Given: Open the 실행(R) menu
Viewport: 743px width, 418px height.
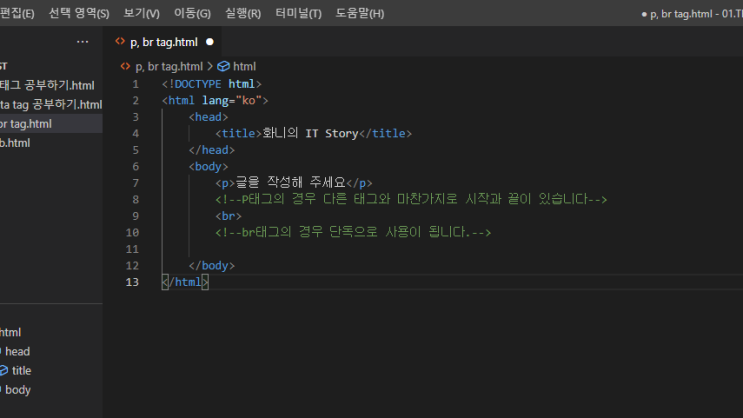Looking at the screenshot, I should pyautogui.click(x=243, y=13).
